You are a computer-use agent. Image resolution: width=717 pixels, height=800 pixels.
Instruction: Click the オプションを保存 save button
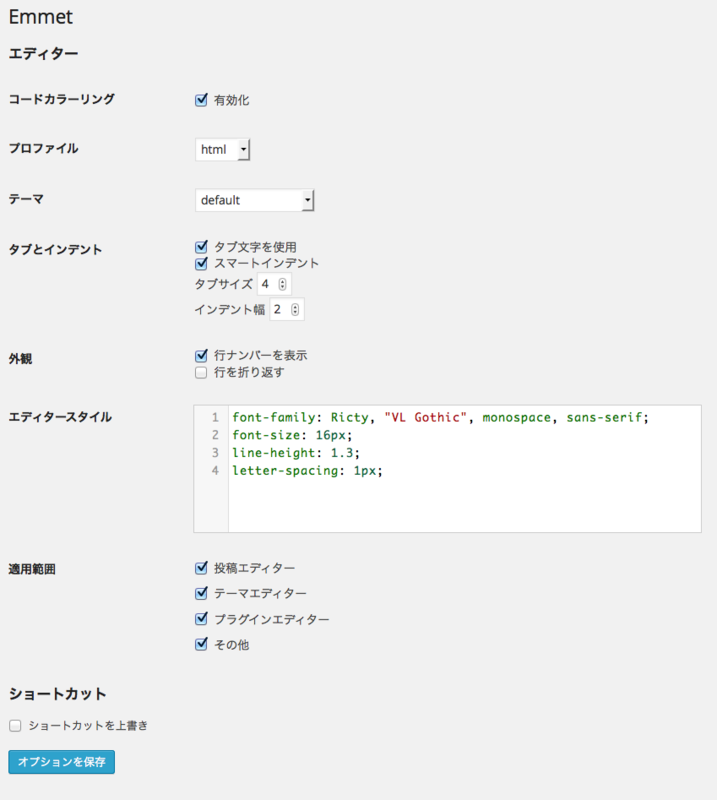point(61,761)
